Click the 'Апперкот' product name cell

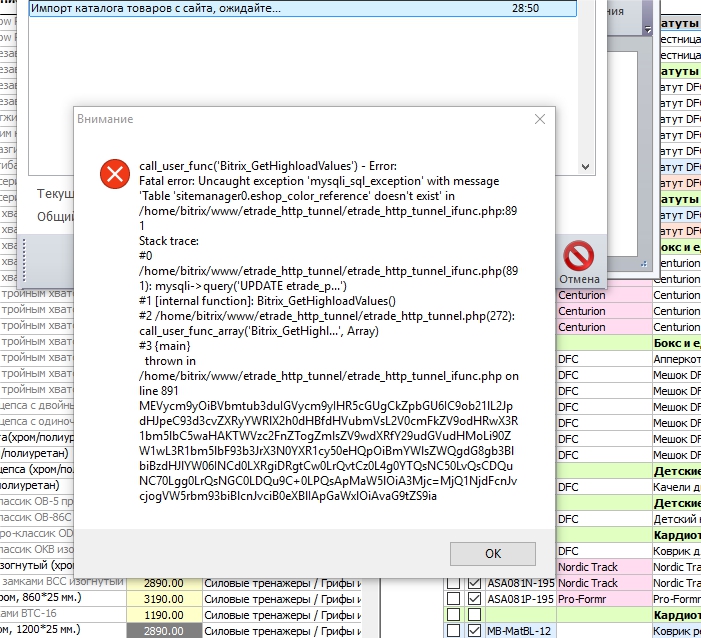[x=677, y=359]
